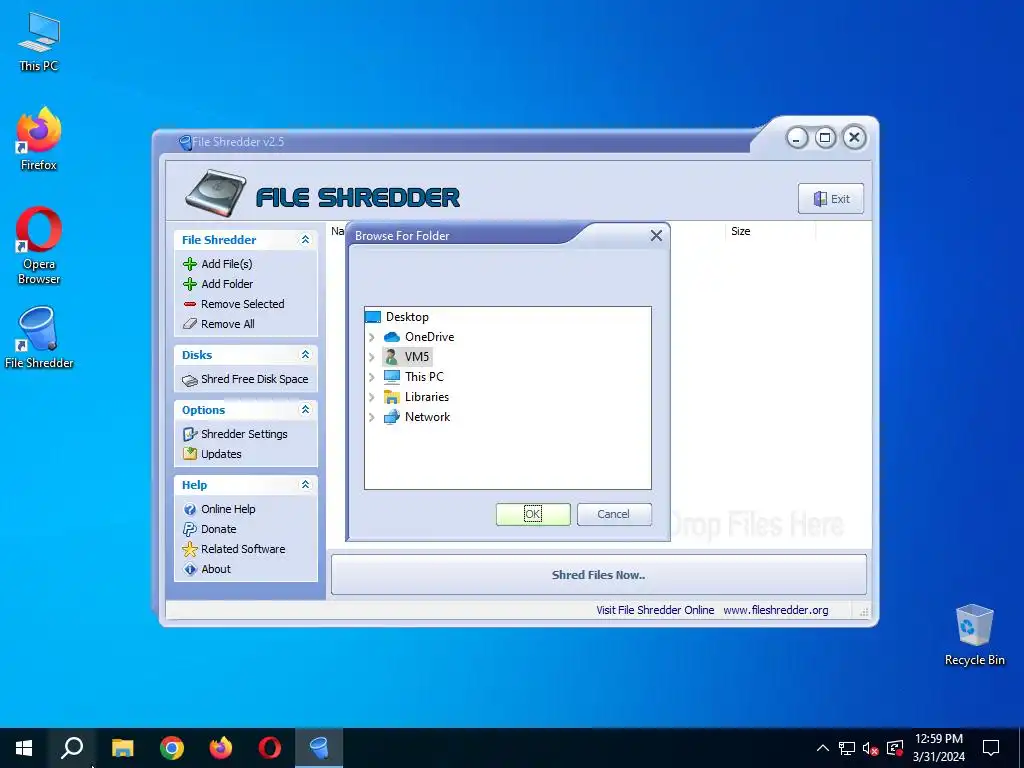Click the disk icon beside Shred Free Disk Space
Image resolution: width=1024 pixels, height=768 pixels.
(x=190, y=380)
